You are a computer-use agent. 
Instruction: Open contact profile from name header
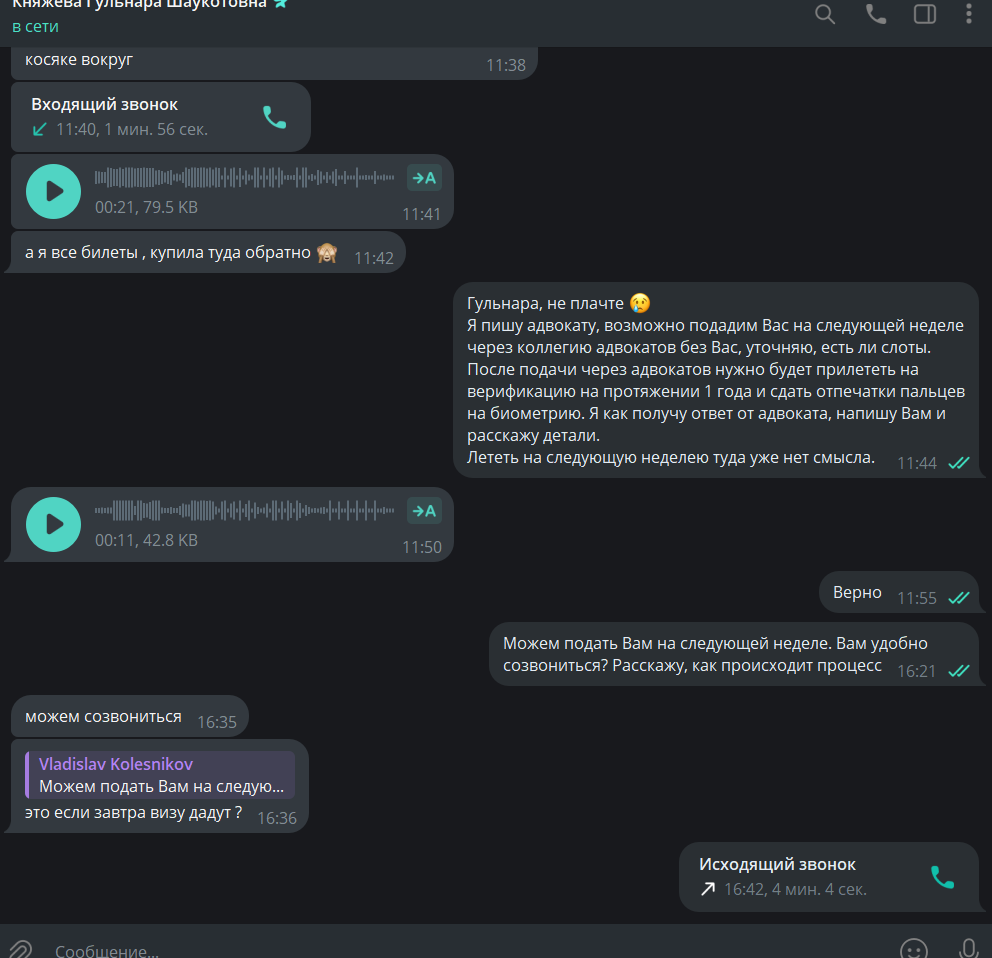pyautogui.click(x=140, y=4)
